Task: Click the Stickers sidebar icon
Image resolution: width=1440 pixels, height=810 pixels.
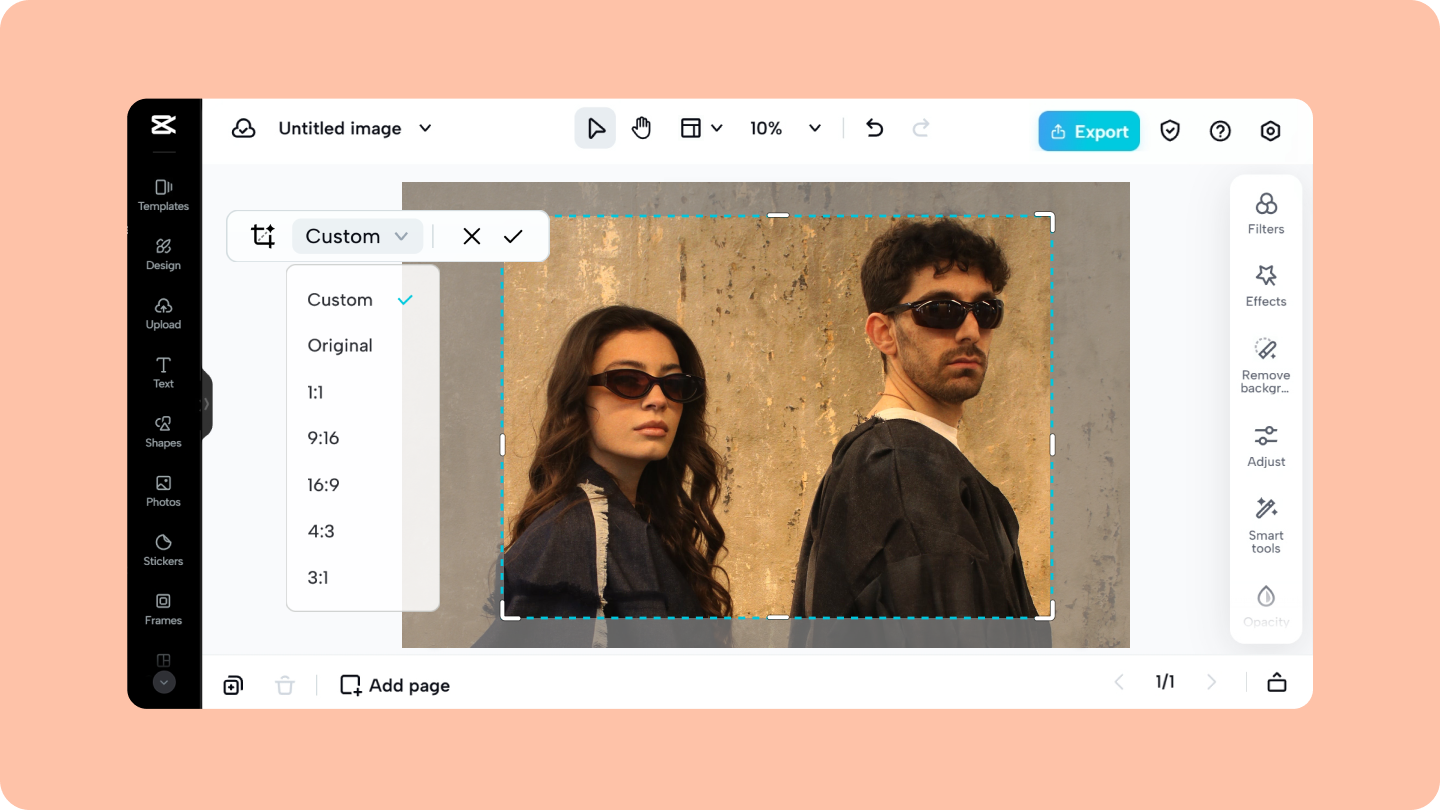Action: pyautogui.click(x=163, y=551)
